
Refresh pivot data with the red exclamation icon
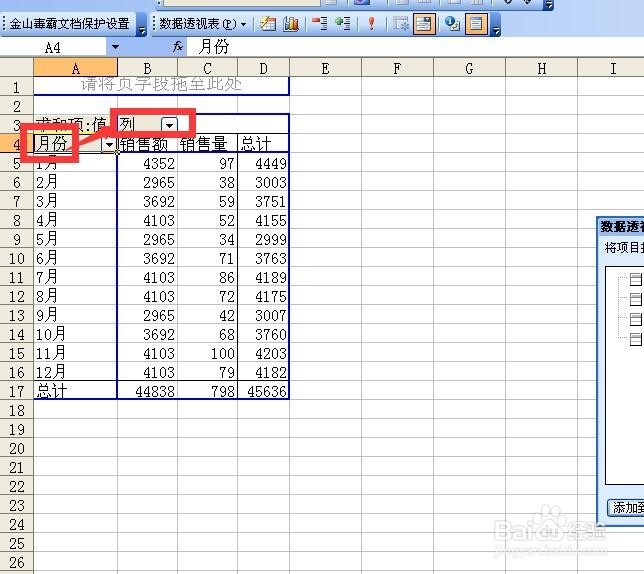point(371,24)
